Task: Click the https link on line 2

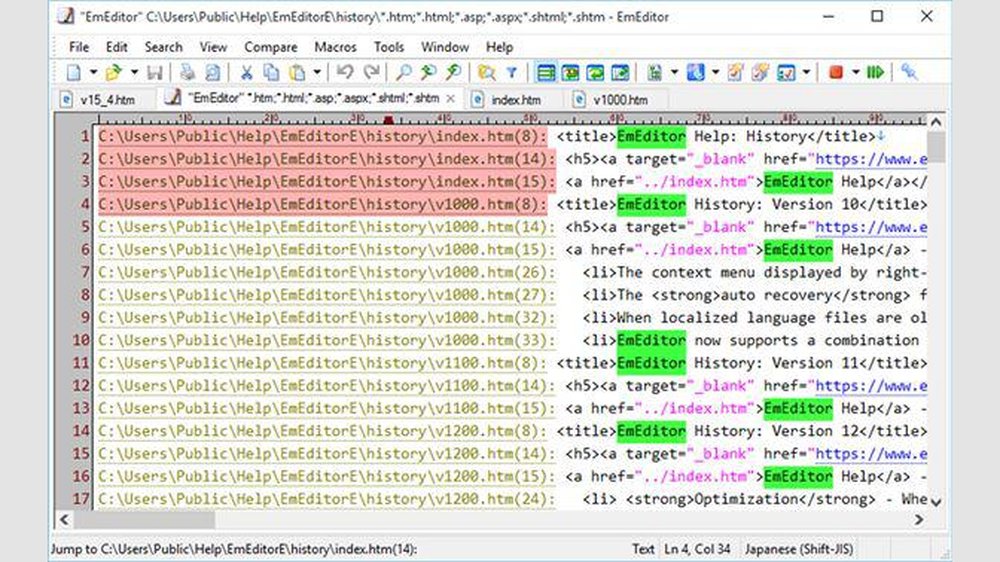Action: pyautogui.click(x=871, y=159)
